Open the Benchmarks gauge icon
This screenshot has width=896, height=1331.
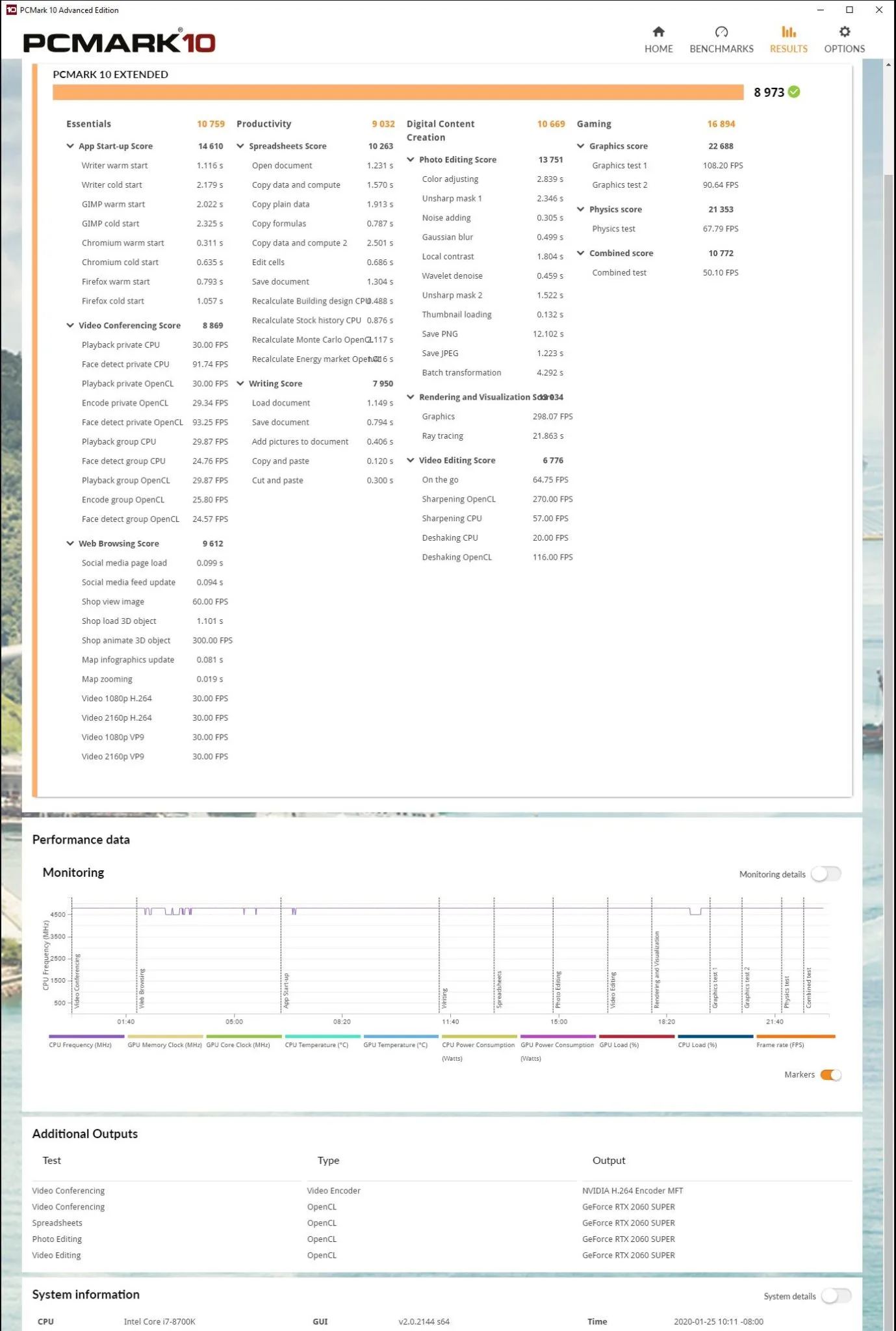[x=721, y=32]
